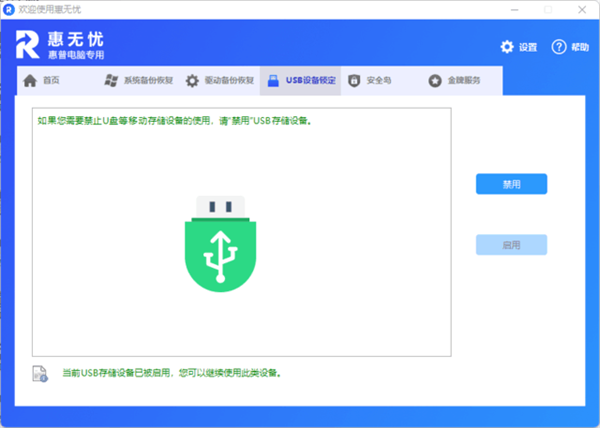The width and height of the screenshot is (600, 428).
Task: Select the USB设备锁定 tab
Action: 300,81
